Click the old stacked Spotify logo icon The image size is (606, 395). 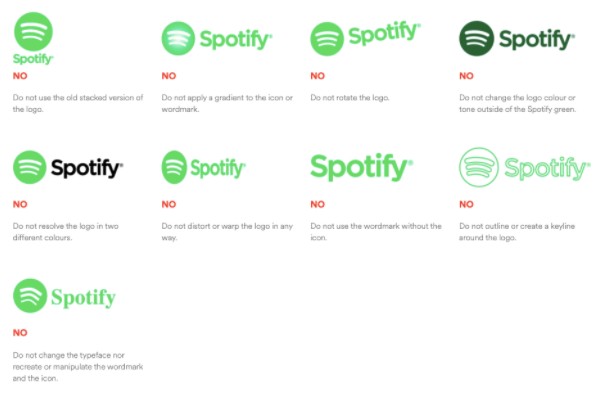[33, 31]
